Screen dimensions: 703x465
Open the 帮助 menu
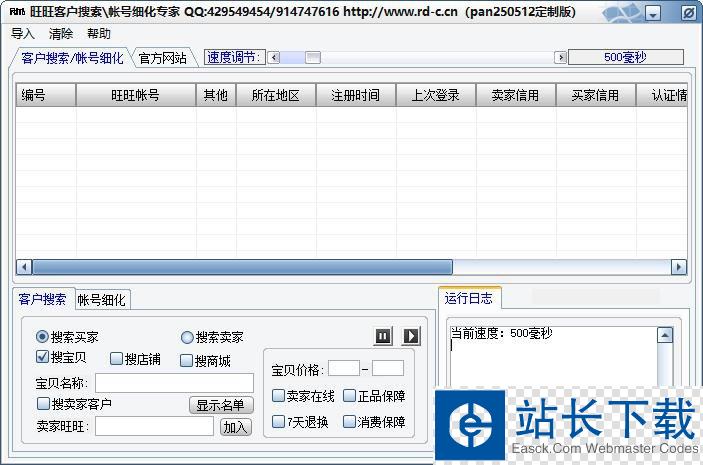tap(99, 34)
